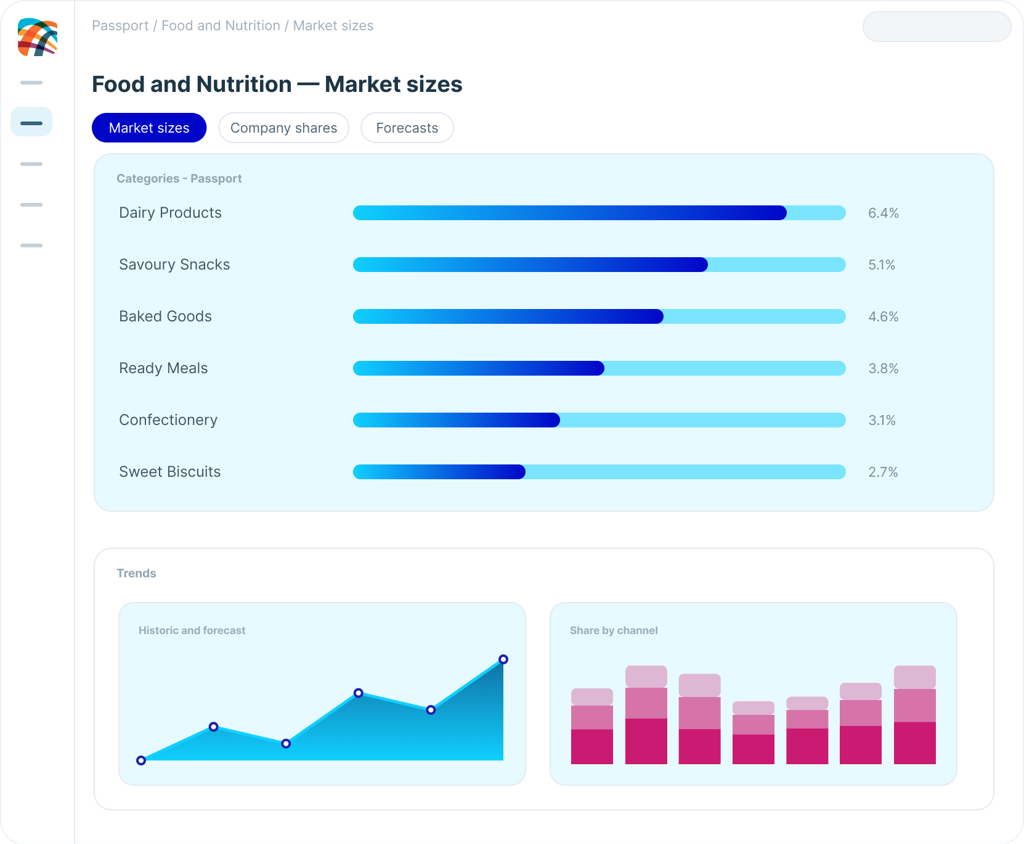The image size is (1024, 844).
Task: Select the highlighted second sidebar item
Action: [x=31, y=122]
